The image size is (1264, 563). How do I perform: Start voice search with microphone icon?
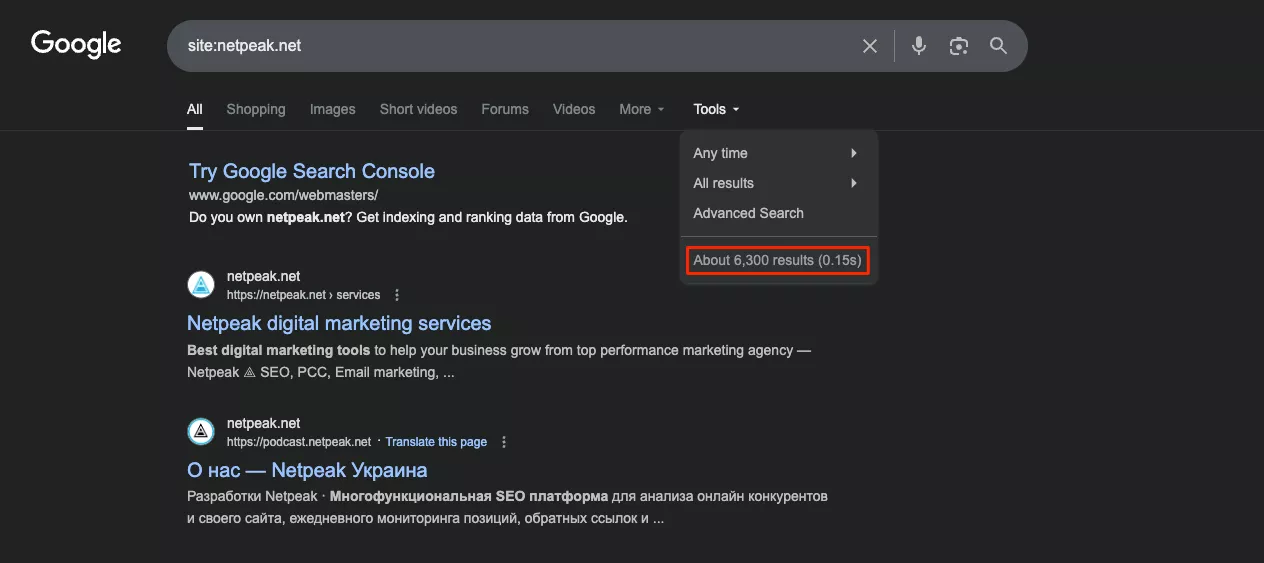(919, 46)
